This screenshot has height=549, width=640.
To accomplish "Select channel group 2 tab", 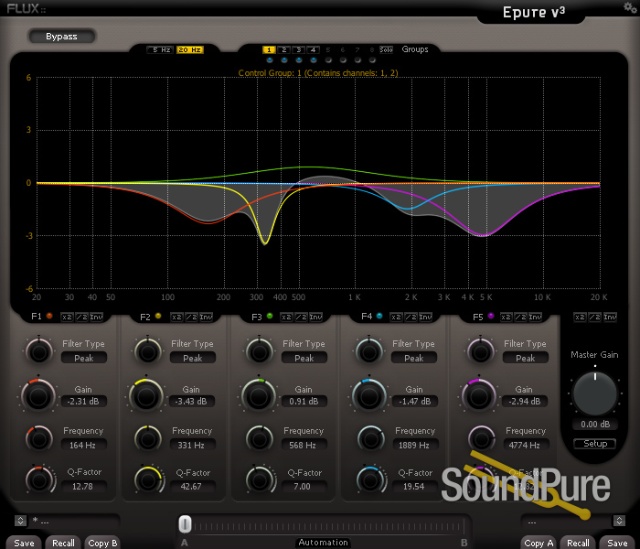I will (x=284, y=50).
